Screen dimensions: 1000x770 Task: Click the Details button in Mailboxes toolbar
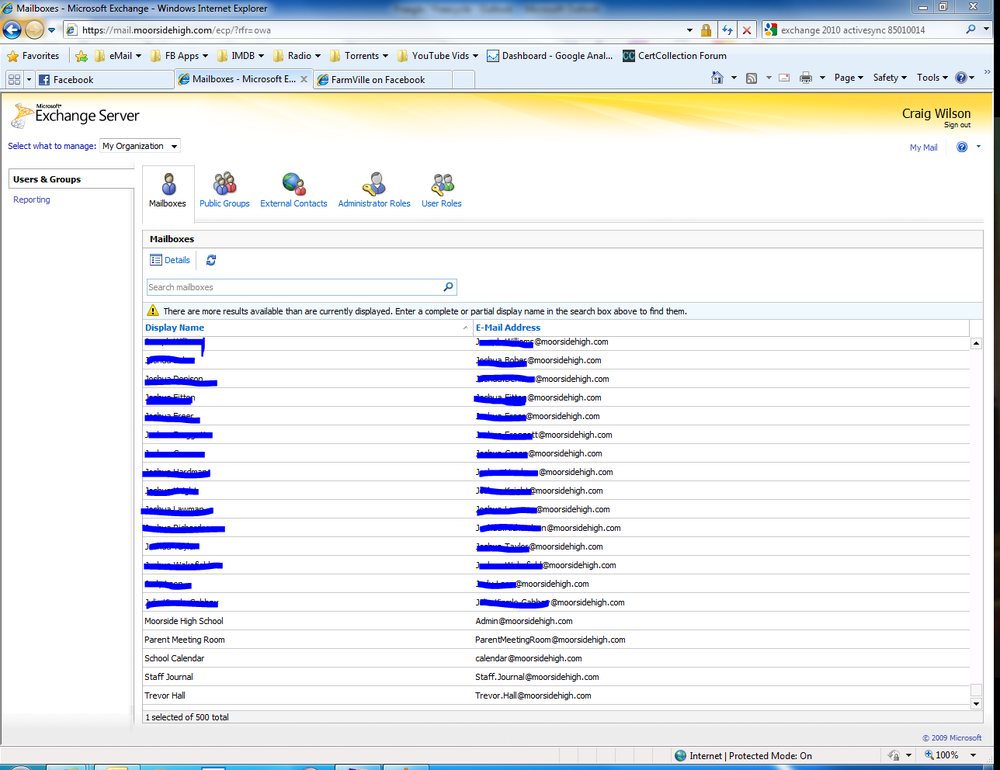coord(170,260)
